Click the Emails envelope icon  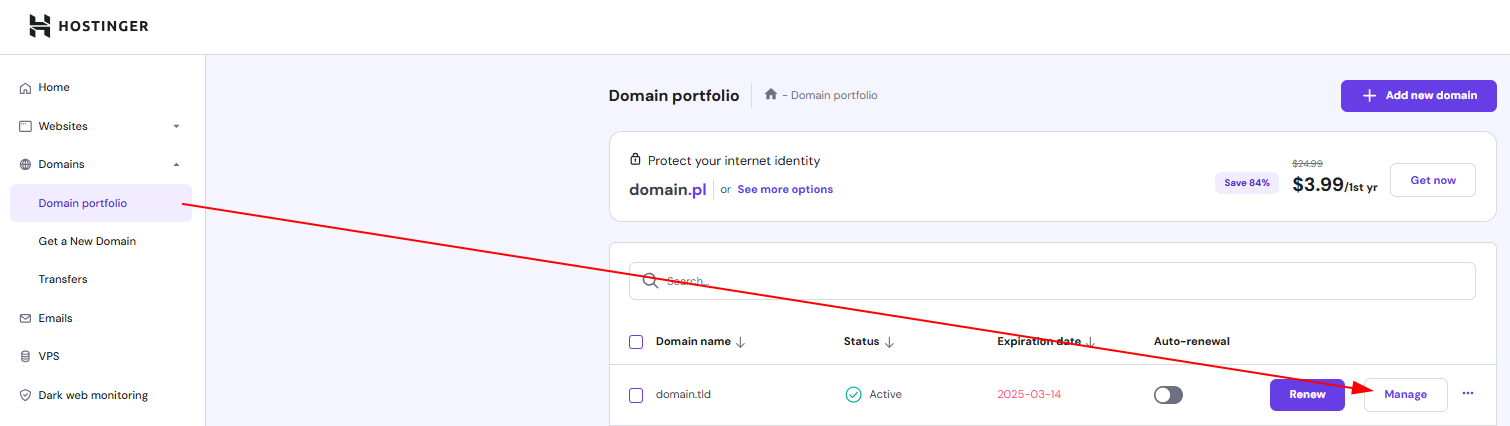tap(26, 319)
